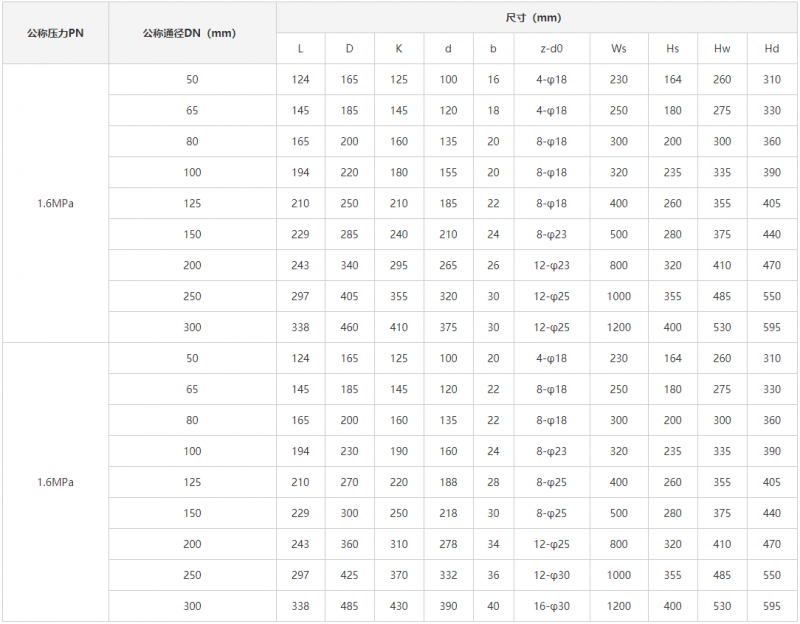Choose the K-column cell showing 410
Screen dimensions: 800x624
399,327
